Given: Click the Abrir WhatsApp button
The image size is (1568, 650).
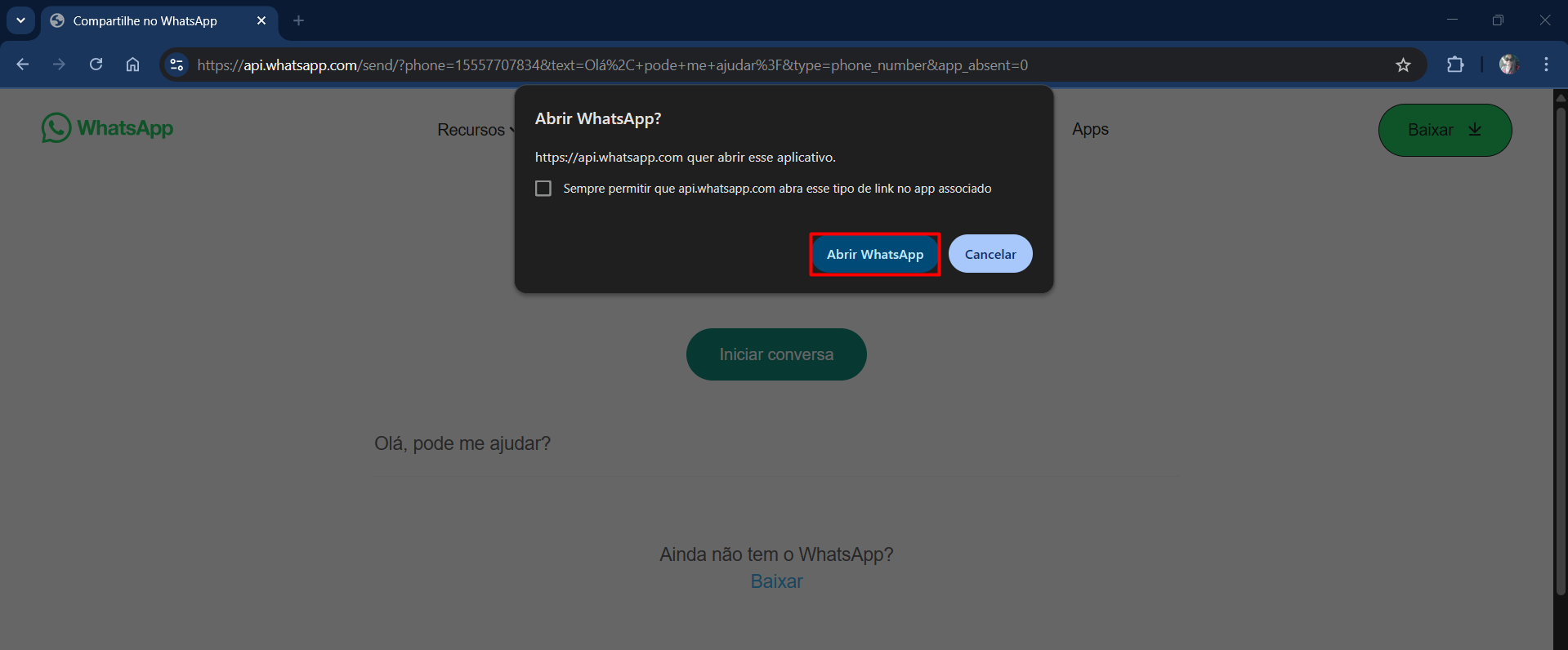Looking at the screenshot, I should [x=875, y=254].
